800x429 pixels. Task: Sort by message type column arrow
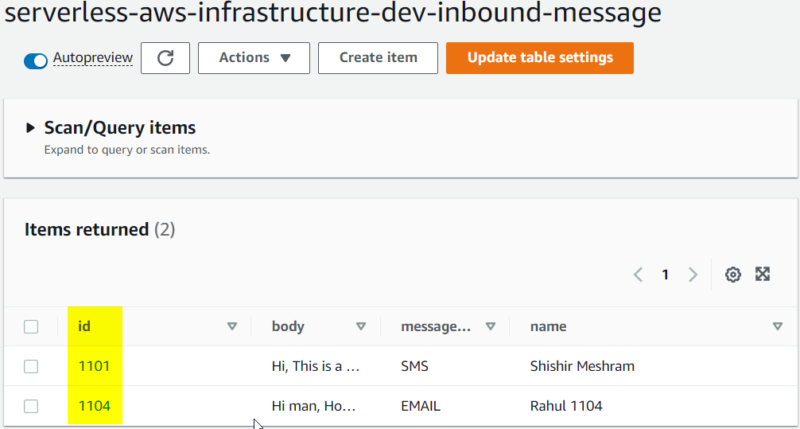click(490, 327)
